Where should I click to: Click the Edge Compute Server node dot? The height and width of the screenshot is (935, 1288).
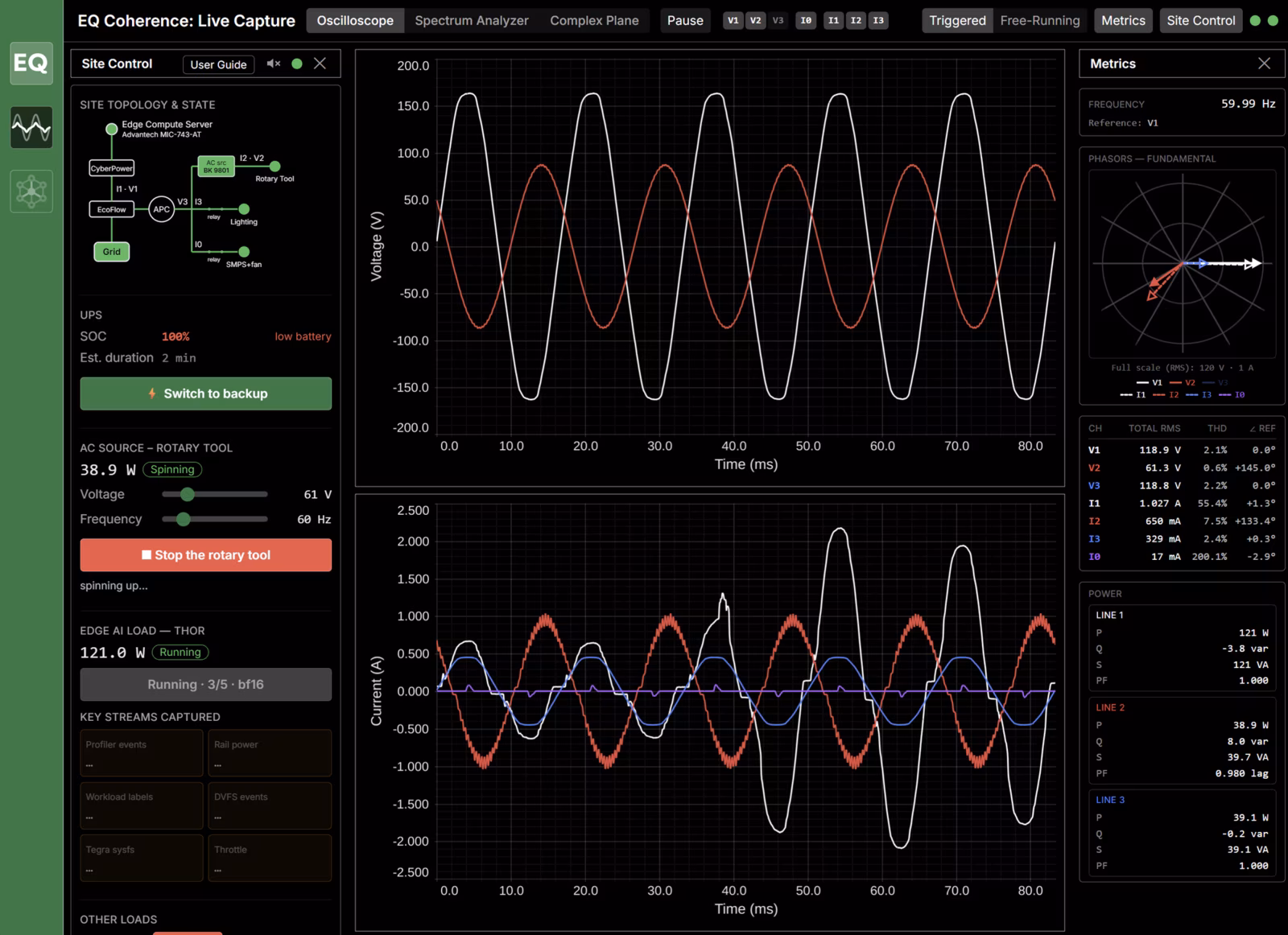[x=111, y=129]
